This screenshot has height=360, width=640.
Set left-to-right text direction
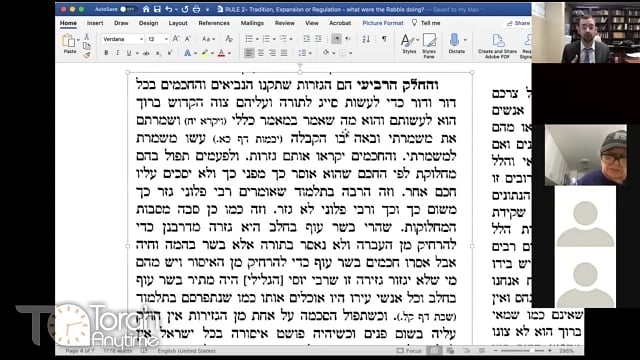pos(336,39)
